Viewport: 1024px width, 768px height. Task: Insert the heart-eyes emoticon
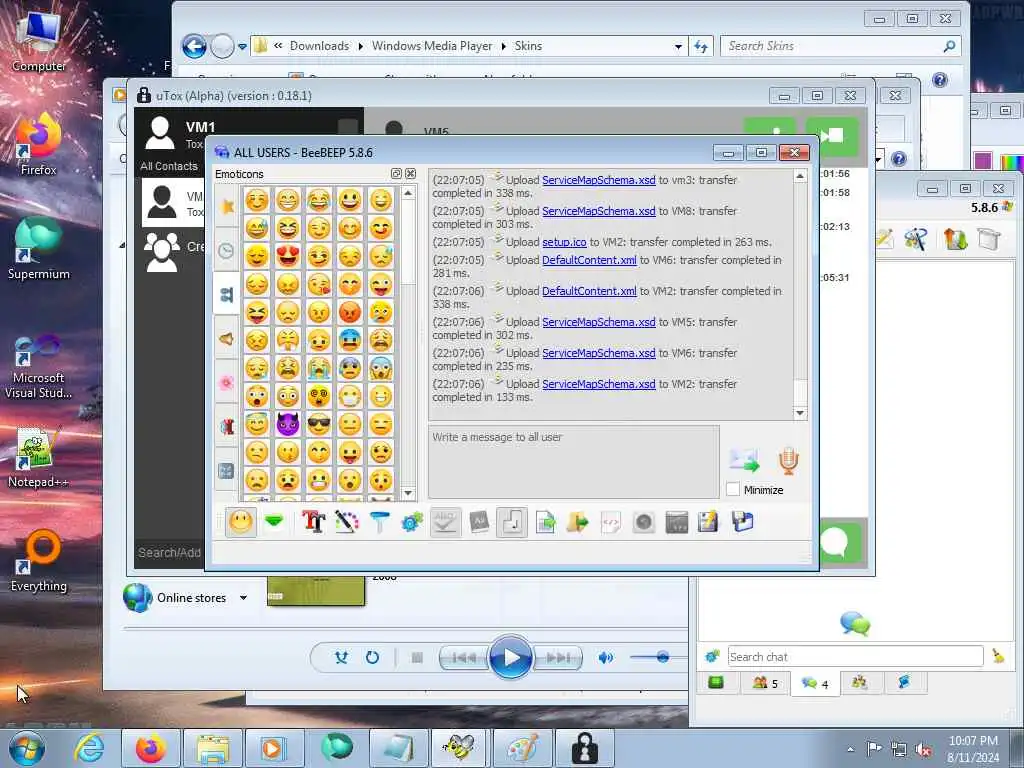(x=287, y=256)
